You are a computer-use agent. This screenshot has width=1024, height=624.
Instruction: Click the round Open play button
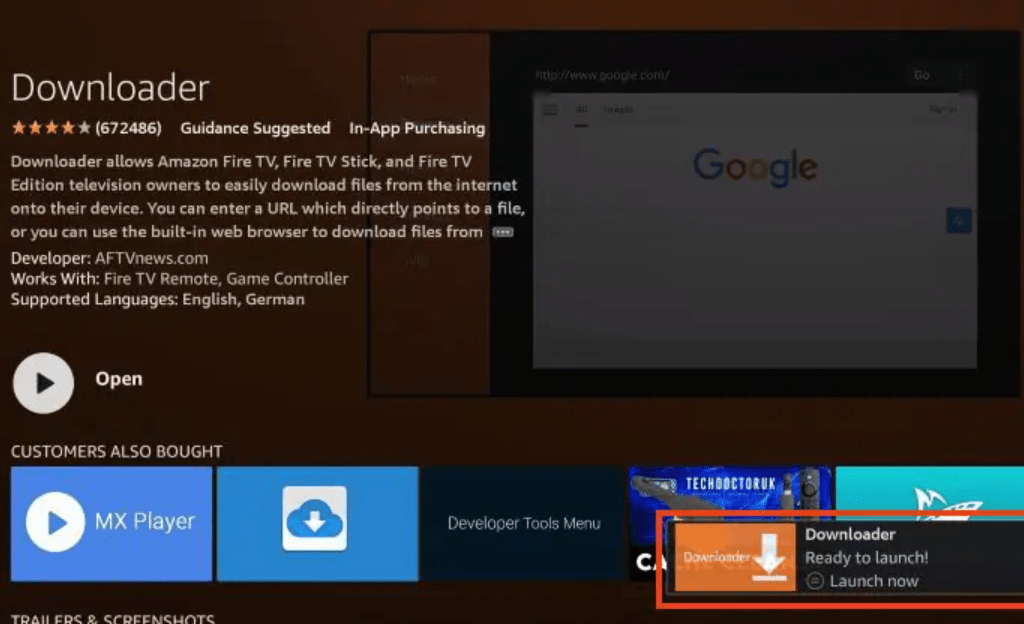43,382
